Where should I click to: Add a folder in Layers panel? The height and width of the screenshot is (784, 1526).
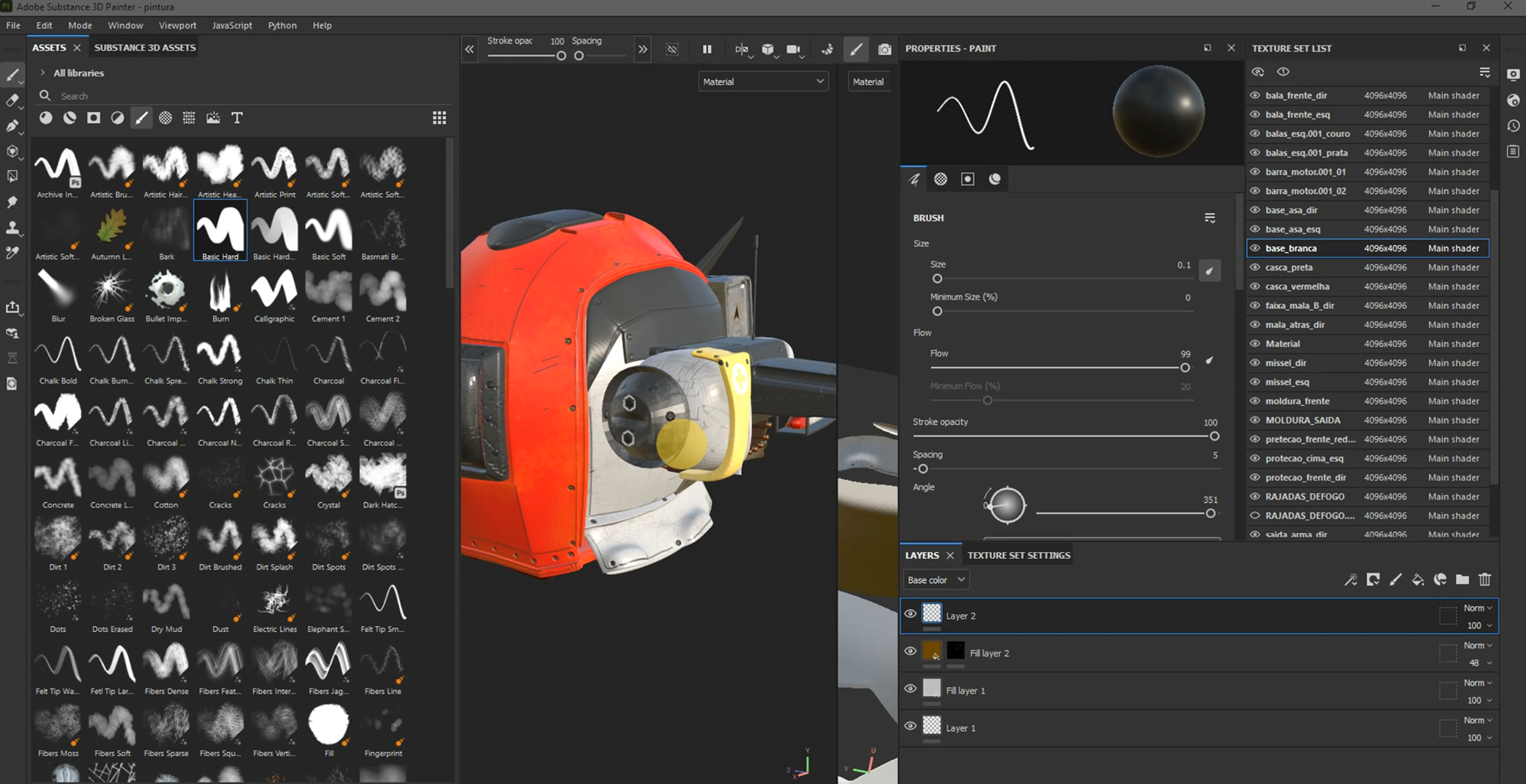(x=1462, y=580)
